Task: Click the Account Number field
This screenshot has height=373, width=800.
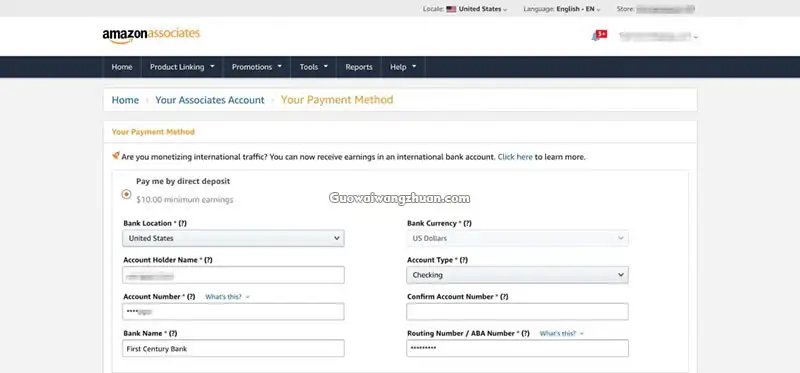Action: pos(233,312)
